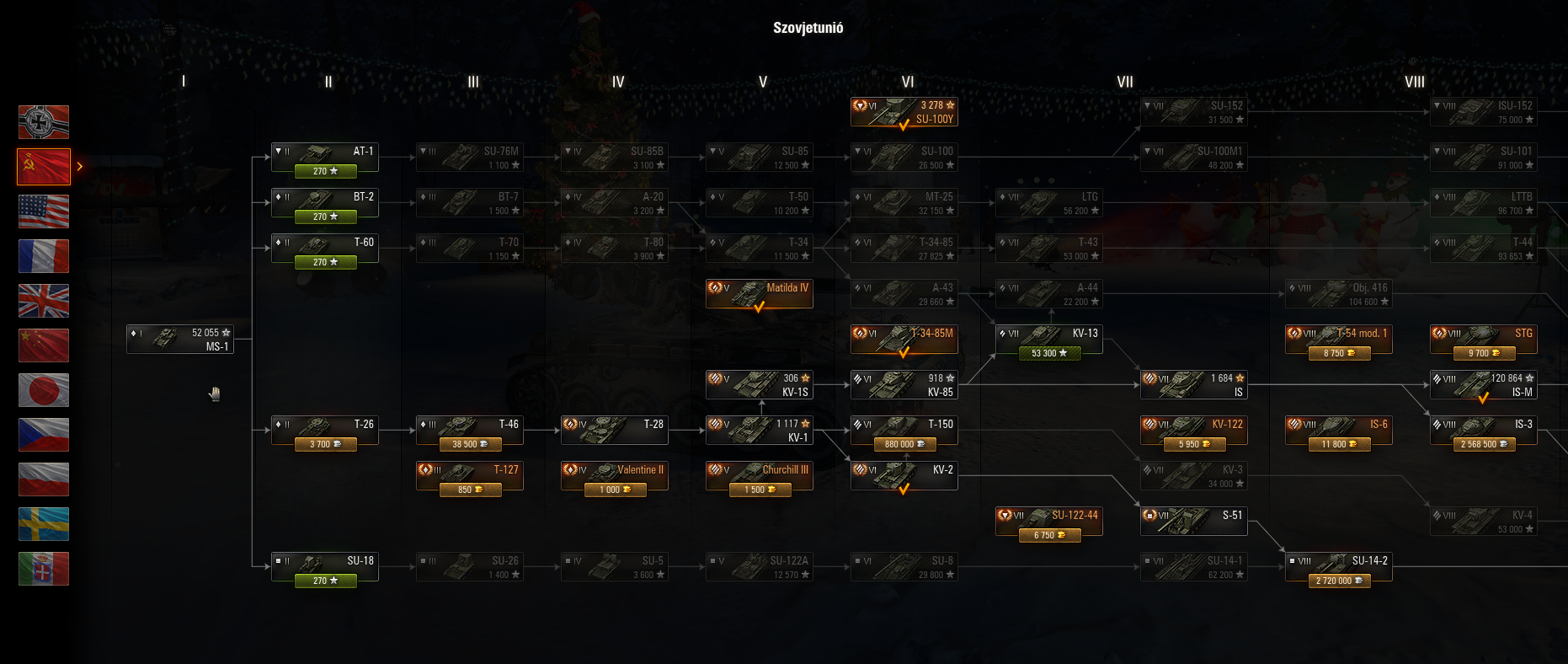Screen dimensions: 1568x664
Task: Select the Sweden nation flag
Action: coord(44,524)
